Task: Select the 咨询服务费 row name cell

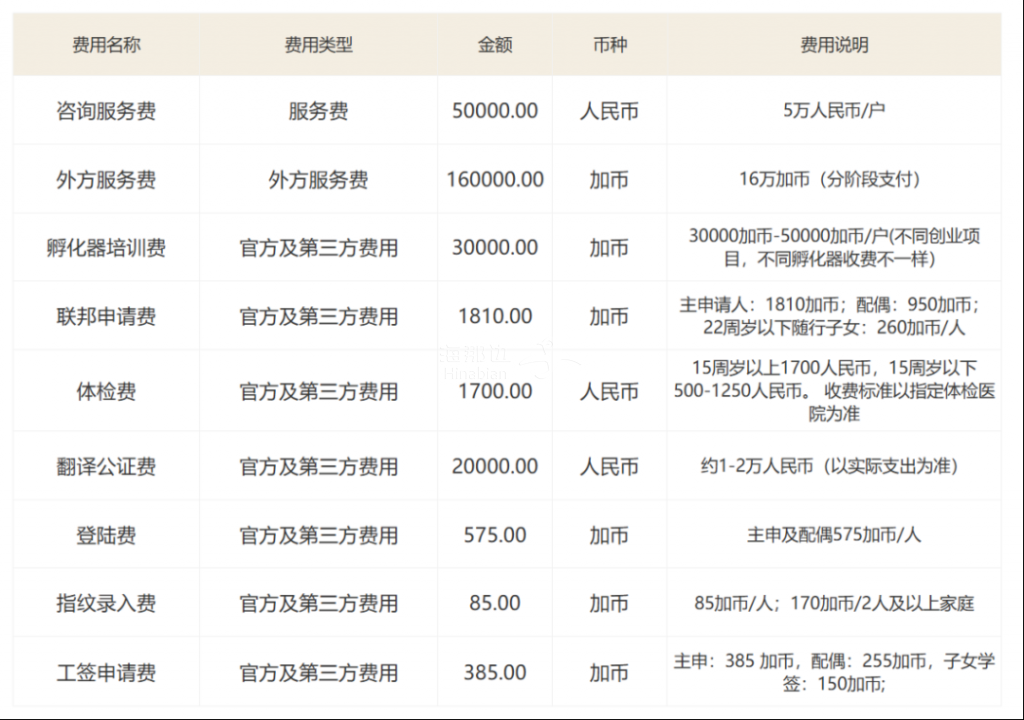Action: [106, 111]
